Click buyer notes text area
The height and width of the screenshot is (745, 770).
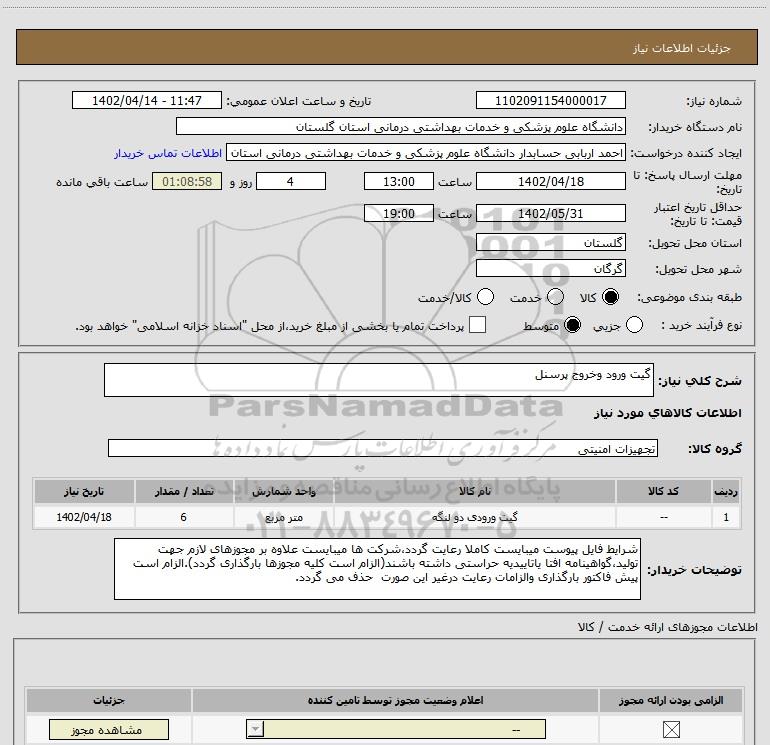(377, 569)
